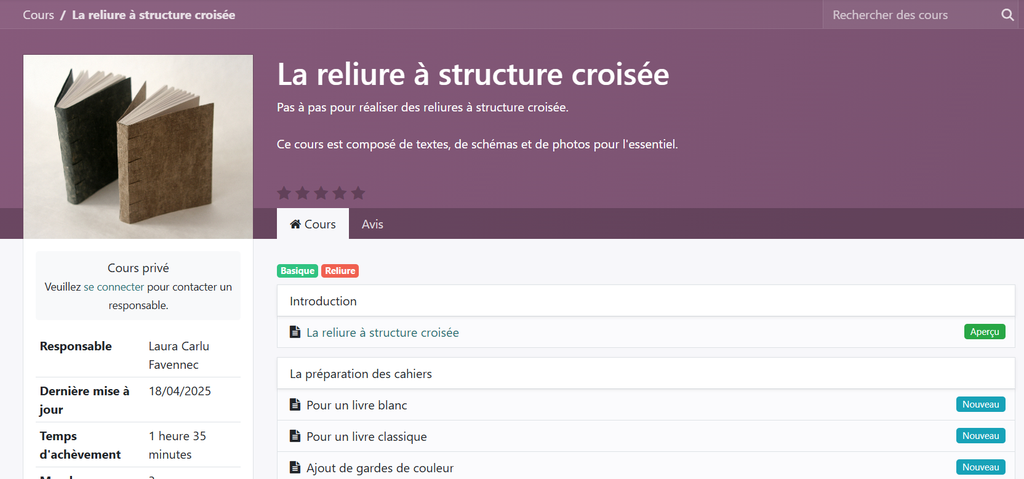The width and height of the screenshot is (1024, 479).
Task: Click document icon beside La reliure à structure croisée
Action: pos(295,332)
